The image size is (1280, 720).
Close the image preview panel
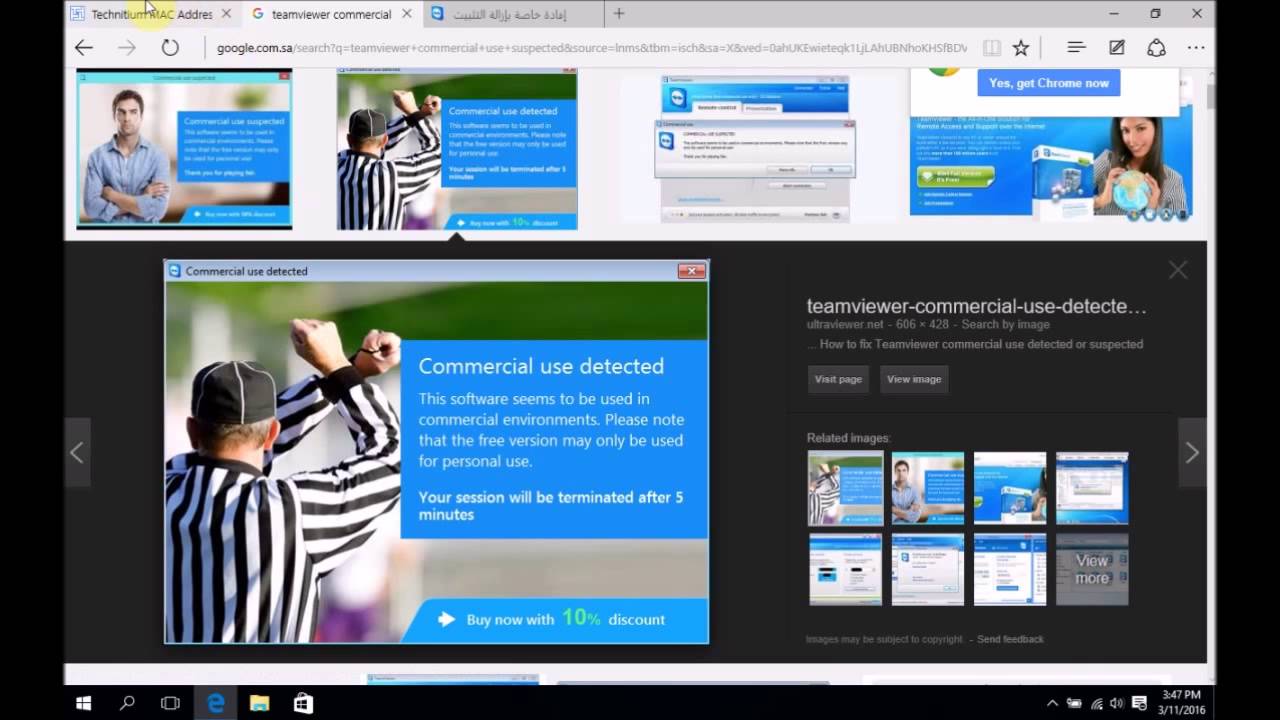click(1178, 270)
